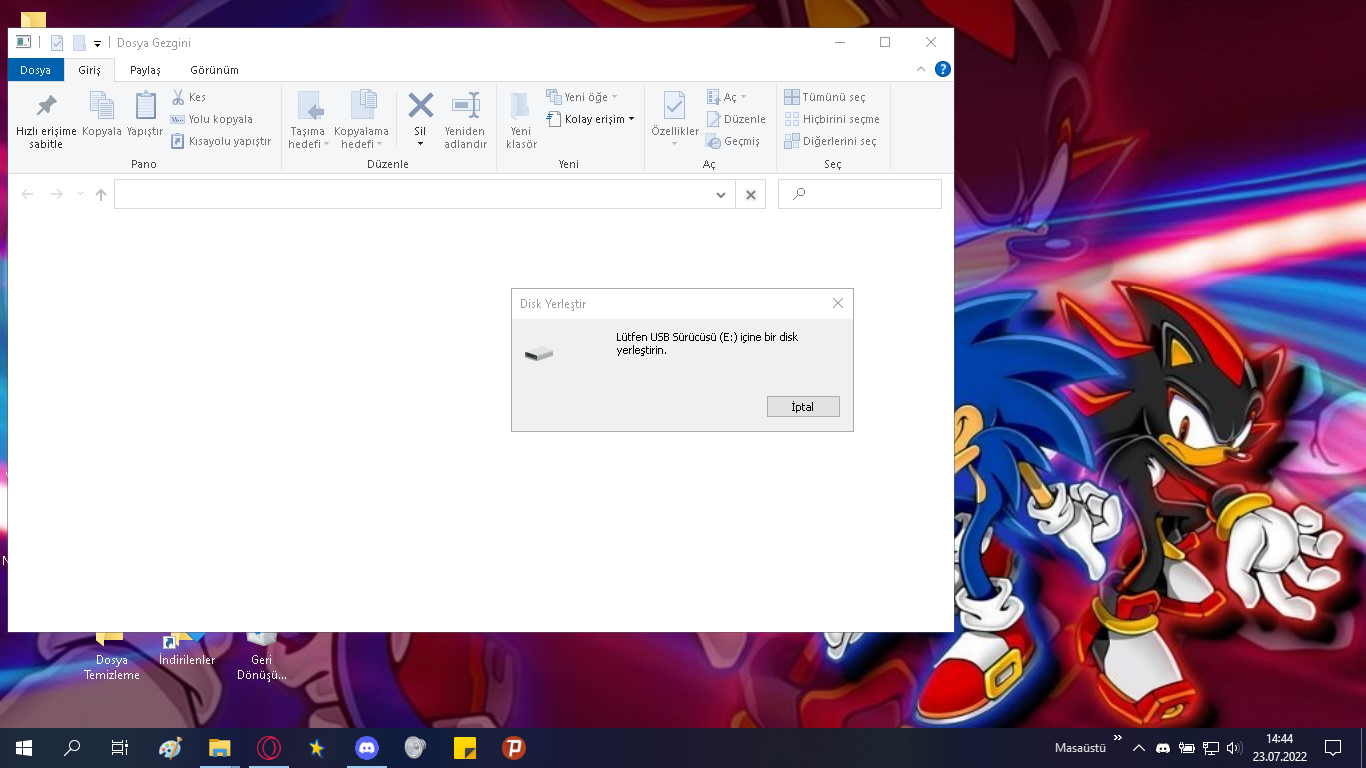Viewport: 1366px width, 768px height.
Task: Click the address bar input field
Action: click(x=413, y=195)
